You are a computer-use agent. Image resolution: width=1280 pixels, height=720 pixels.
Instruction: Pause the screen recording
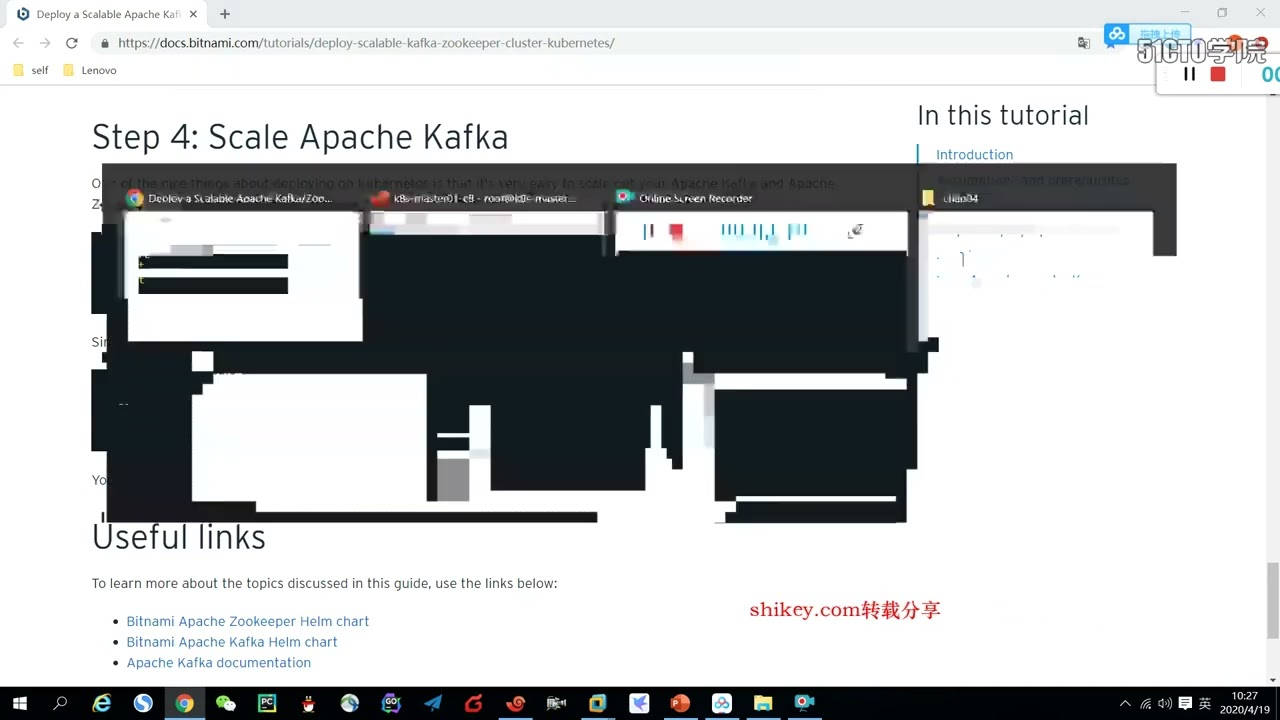(x=1189, y=74)
